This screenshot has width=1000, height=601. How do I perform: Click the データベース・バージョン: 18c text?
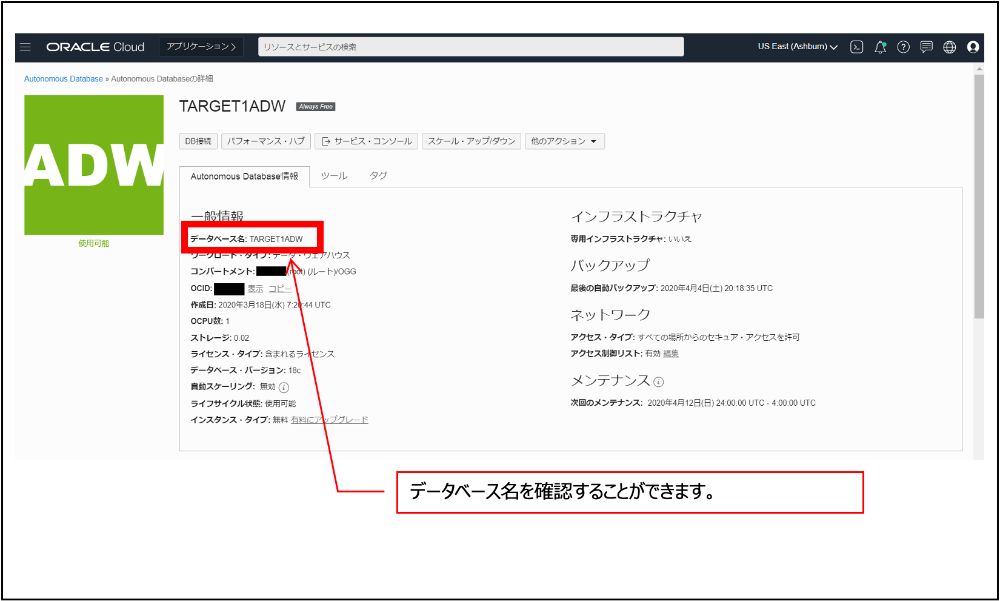coord(246,371)
